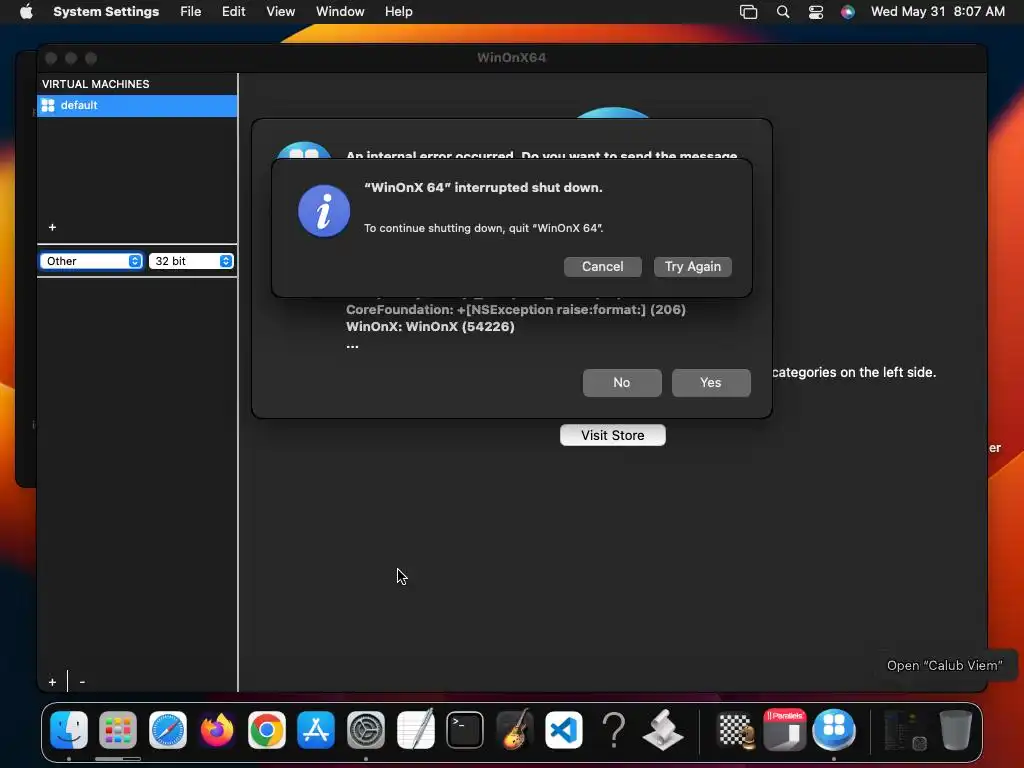Click Try Again in shutdown dialog
This screenshot has width=1024, height=768.
click(693, 266)
